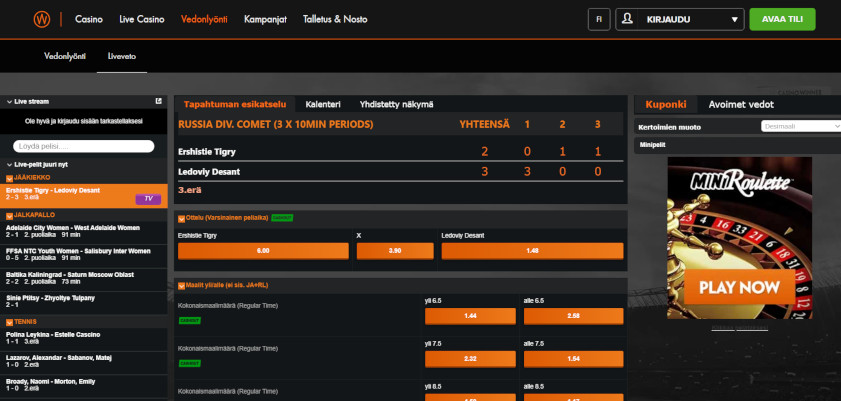Bet on Ershistie Tigry at 6.00

click(x=263, y=251)
